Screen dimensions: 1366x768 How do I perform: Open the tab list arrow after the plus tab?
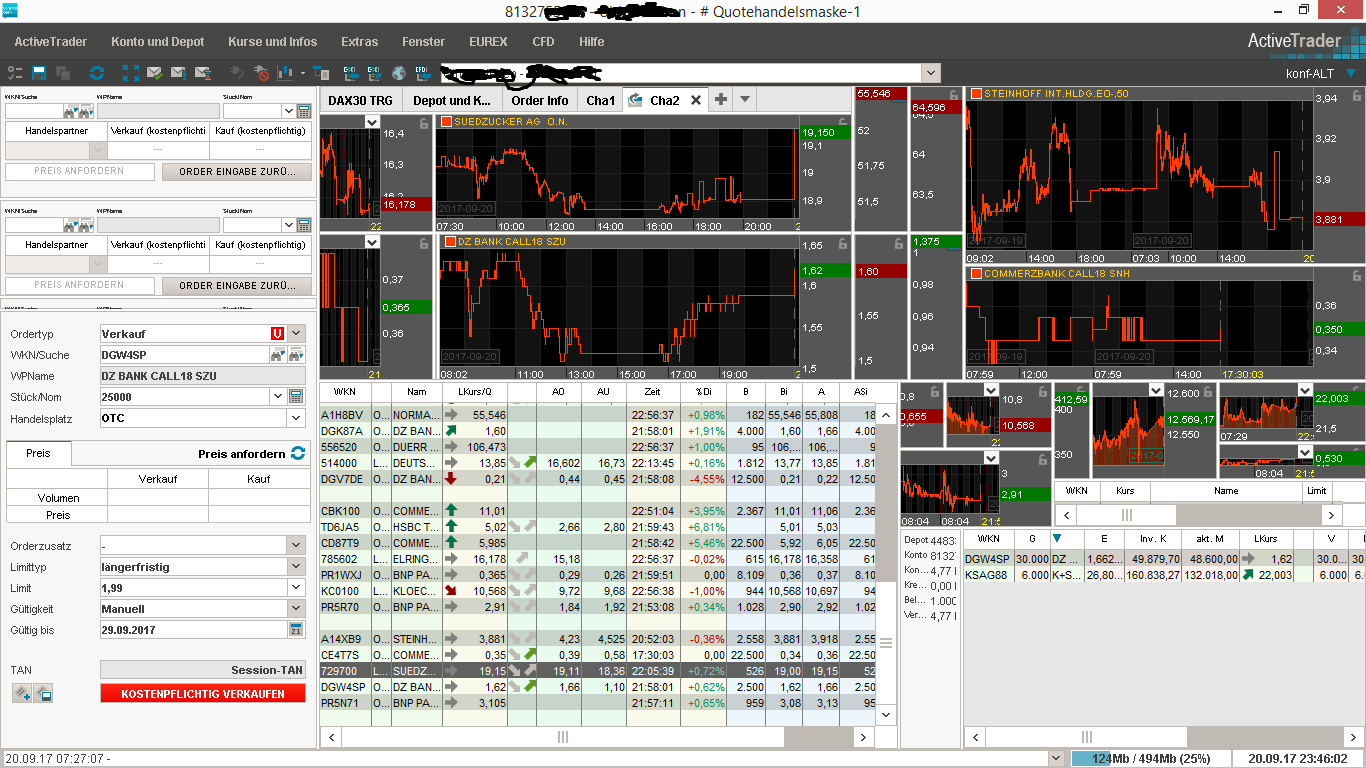coord(745,100)
